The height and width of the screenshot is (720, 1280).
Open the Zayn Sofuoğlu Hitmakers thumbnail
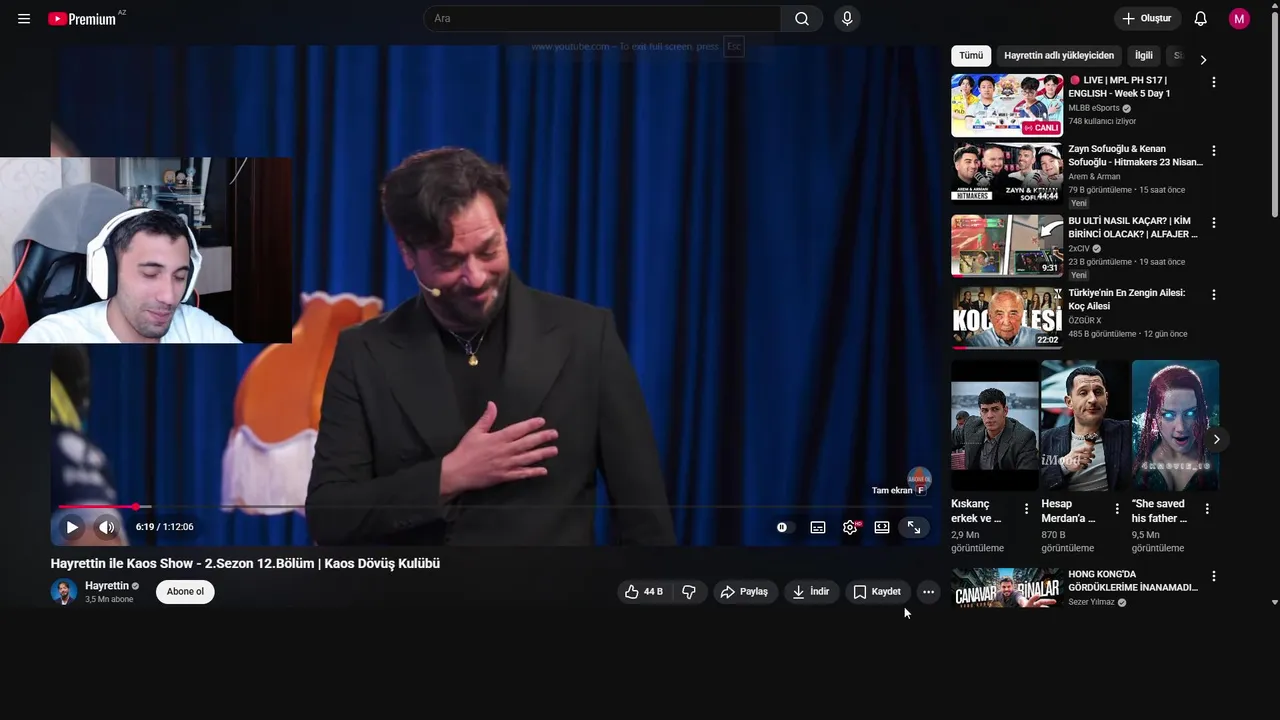1007,175
